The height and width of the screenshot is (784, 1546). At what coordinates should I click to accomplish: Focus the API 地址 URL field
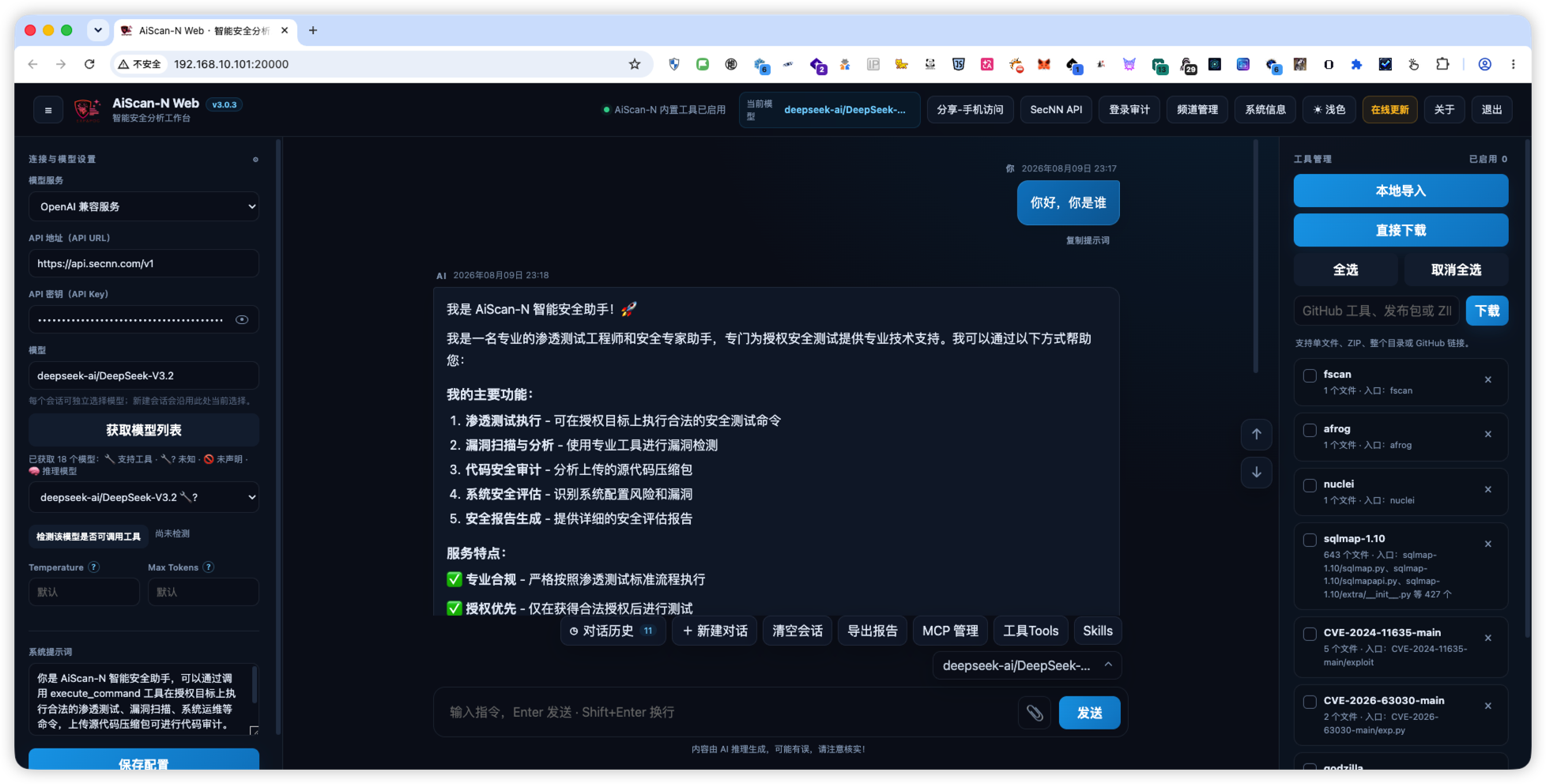pos(144,264)
